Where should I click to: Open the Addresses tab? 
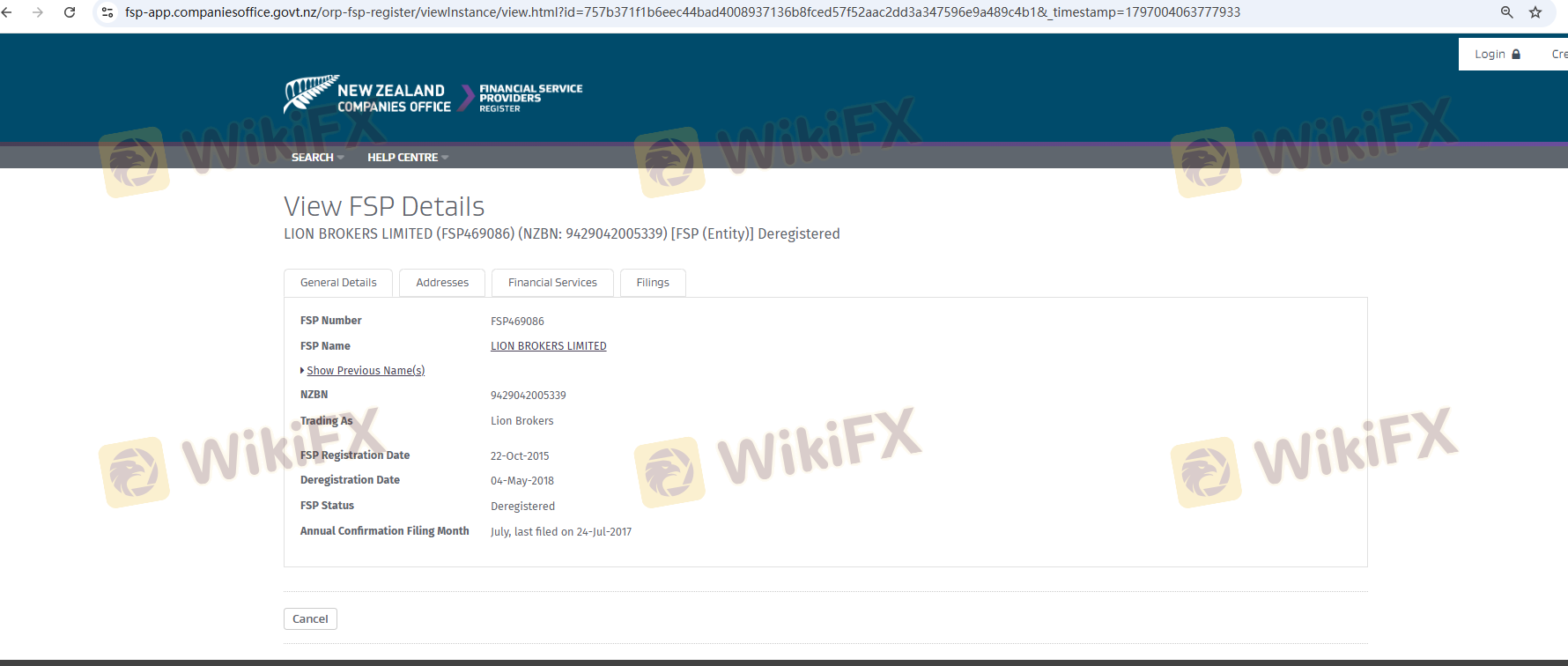(442, 283)
